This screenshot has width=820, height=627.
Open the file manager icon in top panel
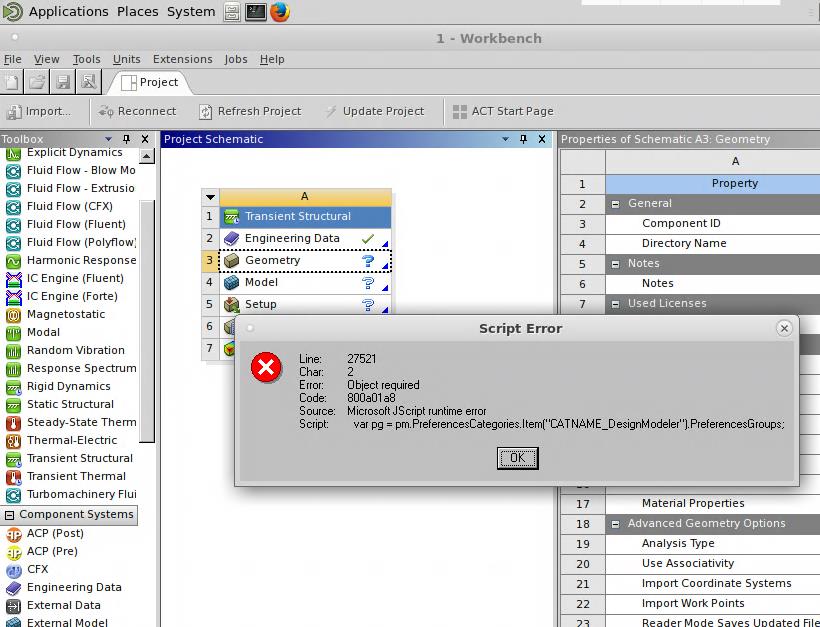[232, 12]
